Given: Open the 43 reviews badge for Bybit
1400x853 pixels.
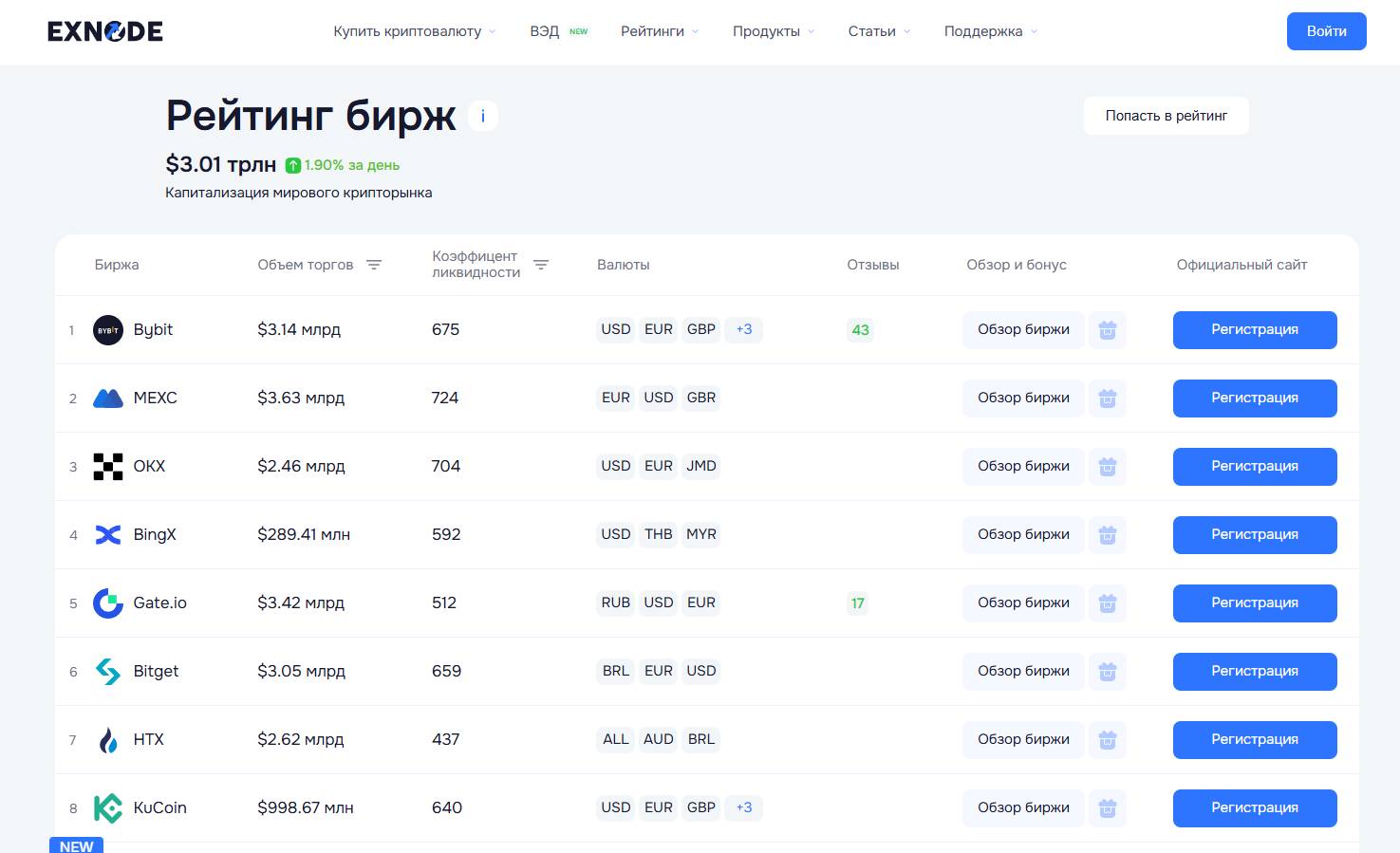Looking at the screenshot, I should tap(860, 330).
